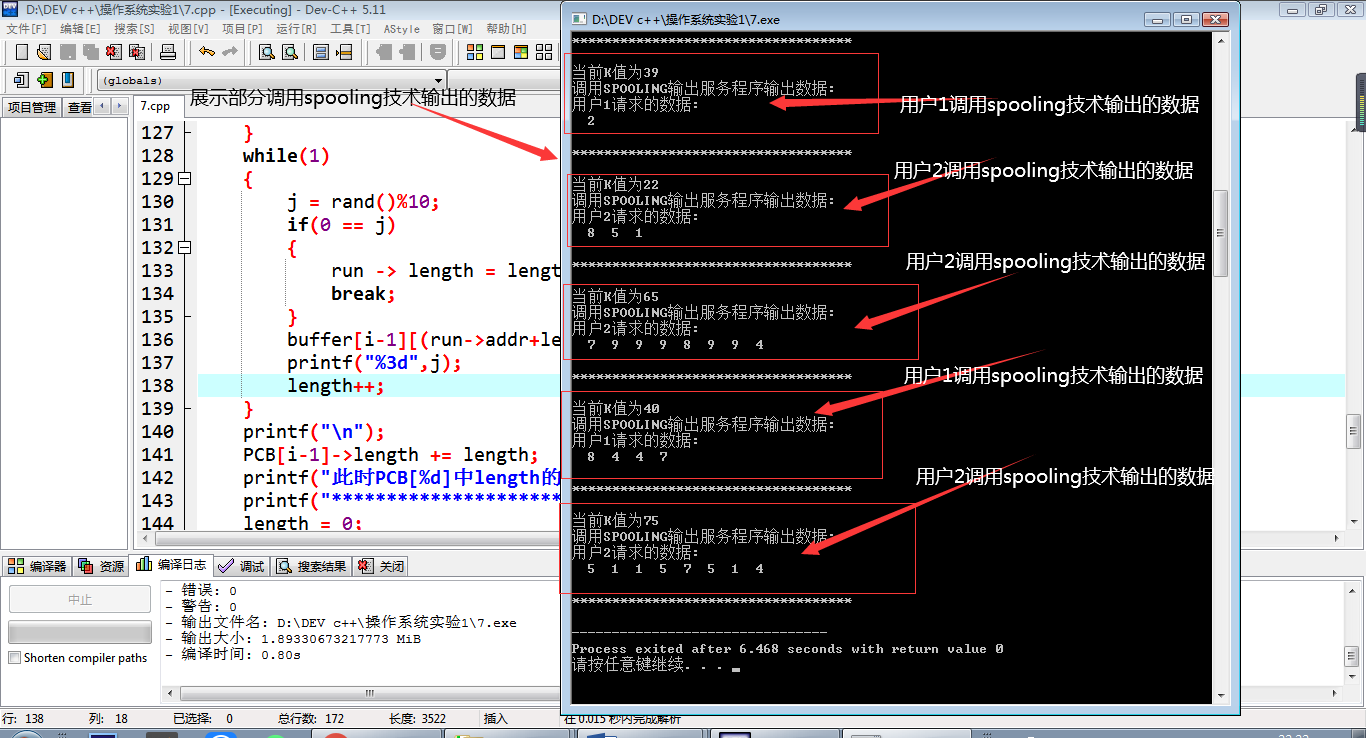Switch to the 查看 side tab
The image size is (1366, 738).
pyautogui.click(x=79, y=107)
